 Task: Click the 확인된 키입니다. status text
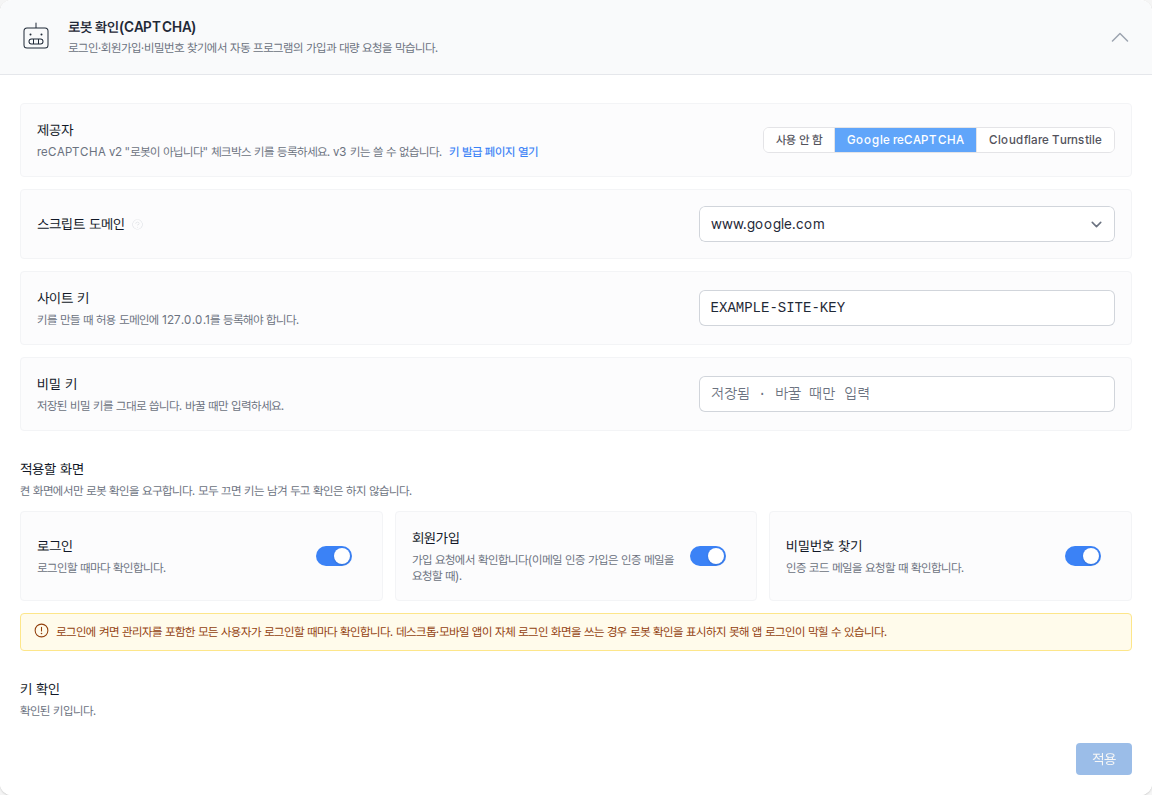click(x=58, y=711)
